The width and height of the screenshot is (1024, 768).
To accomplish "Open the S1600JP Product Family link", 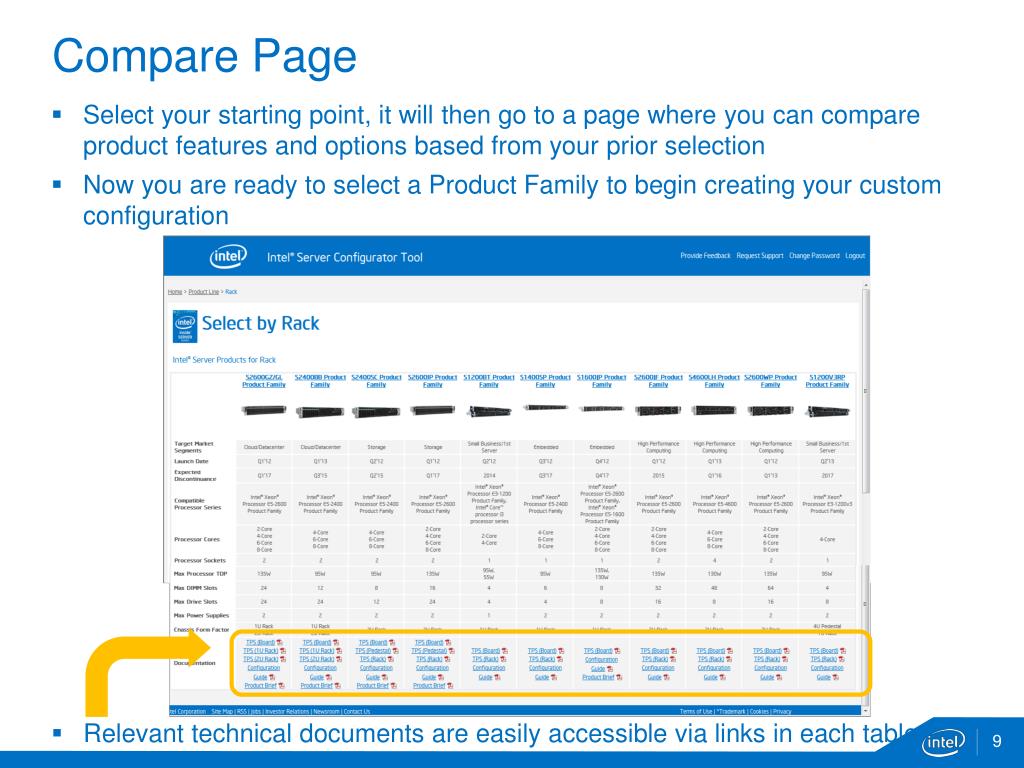I will 601,381.
